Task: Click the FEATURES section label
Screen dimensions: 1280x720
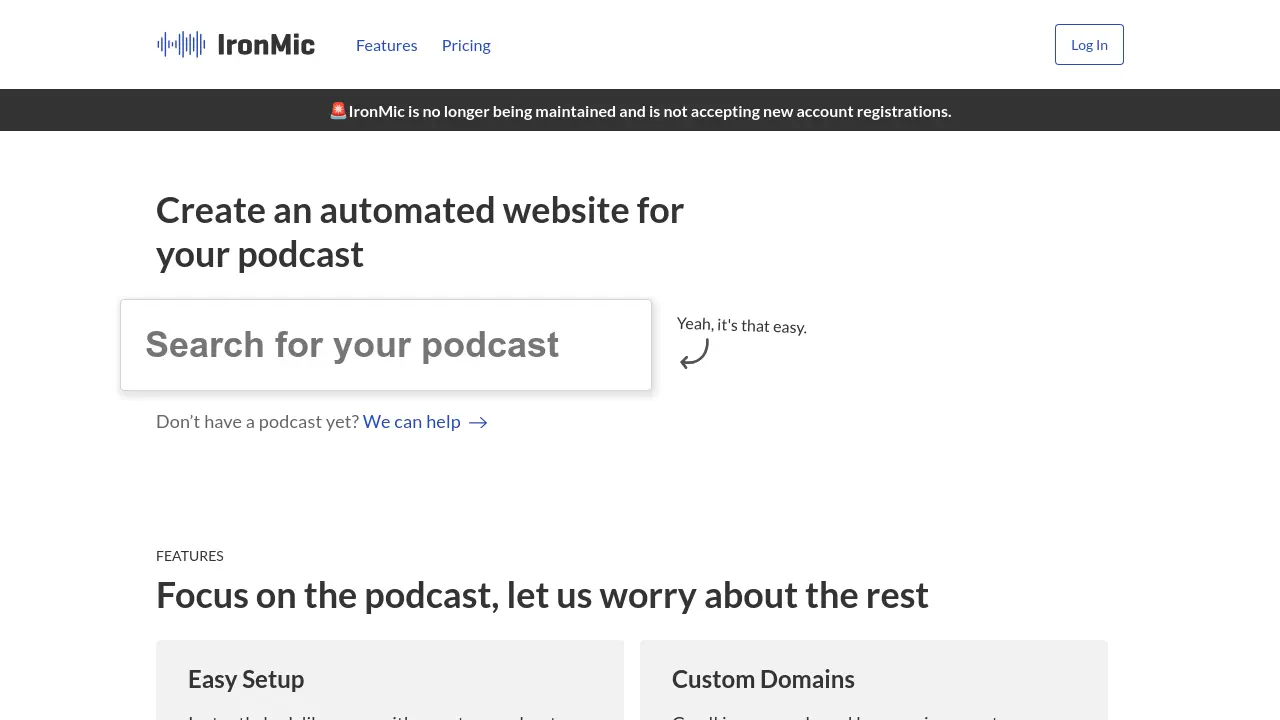Action: 190,555
